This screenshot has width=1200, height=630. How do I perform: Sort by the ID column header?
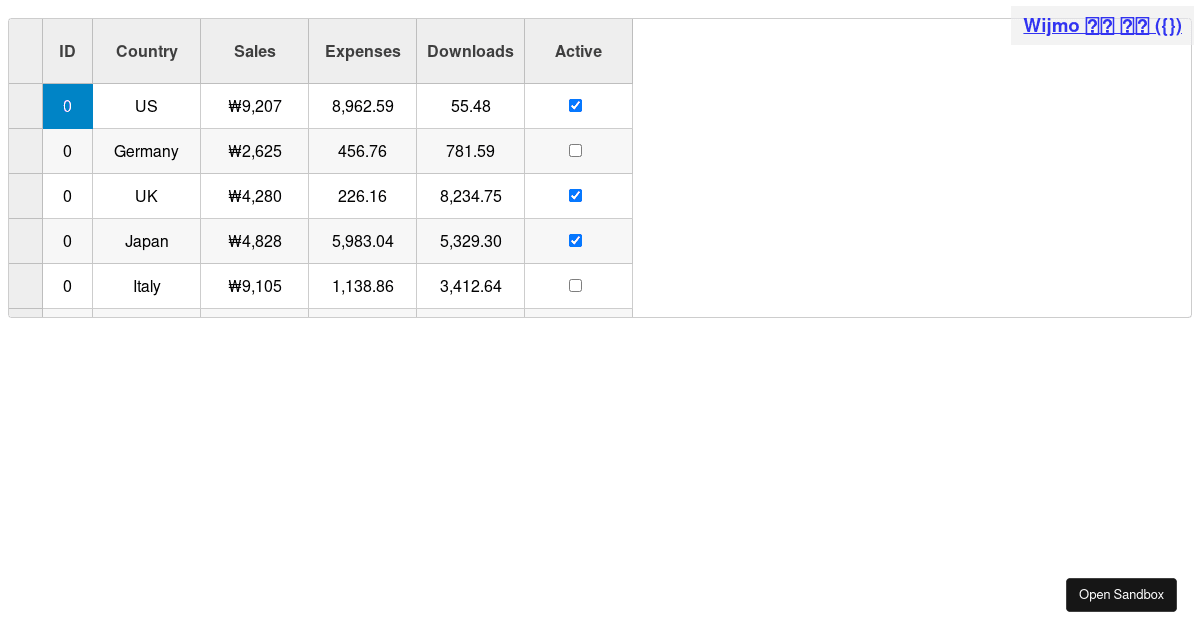[x=68, y=51]
